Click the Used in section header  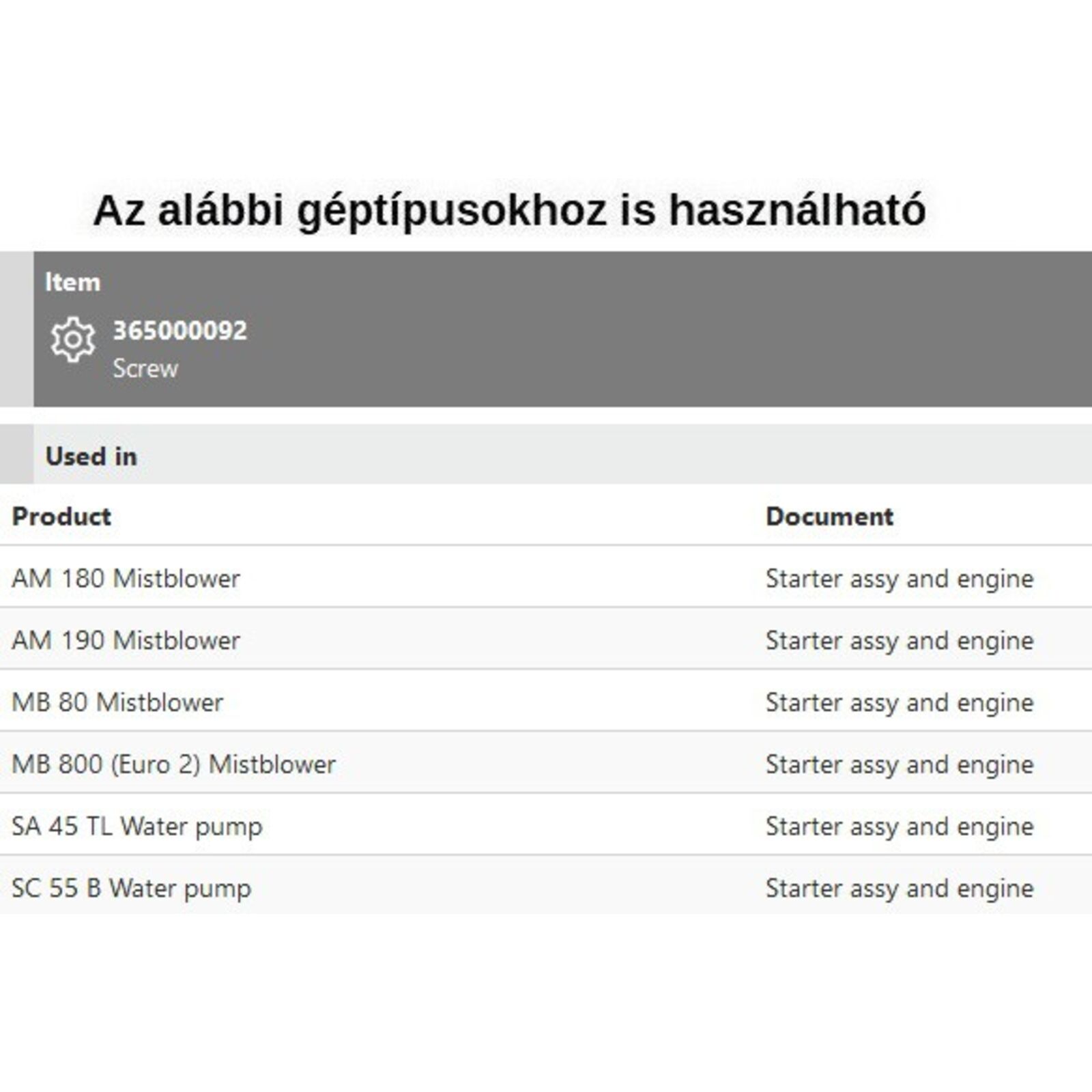point(91,456)
